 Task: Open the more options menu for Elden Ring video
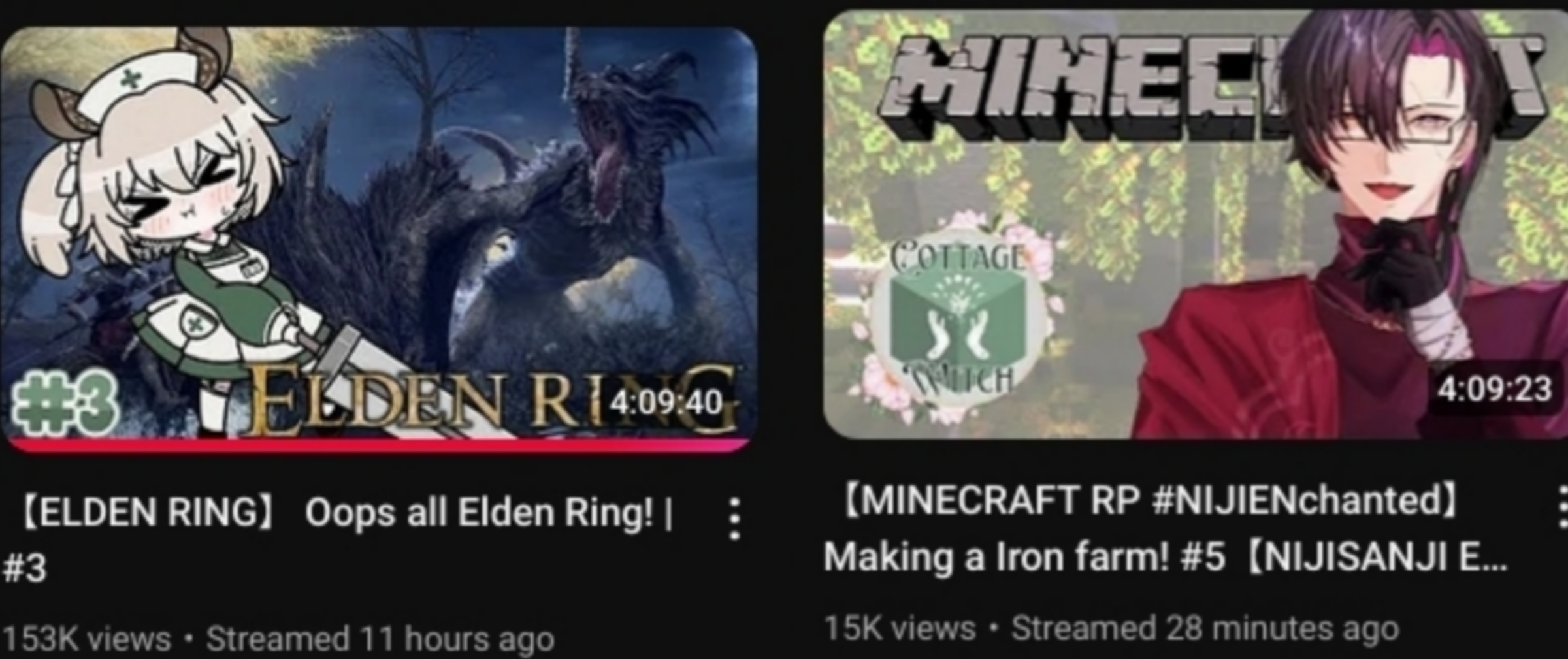tap(734, 519)
